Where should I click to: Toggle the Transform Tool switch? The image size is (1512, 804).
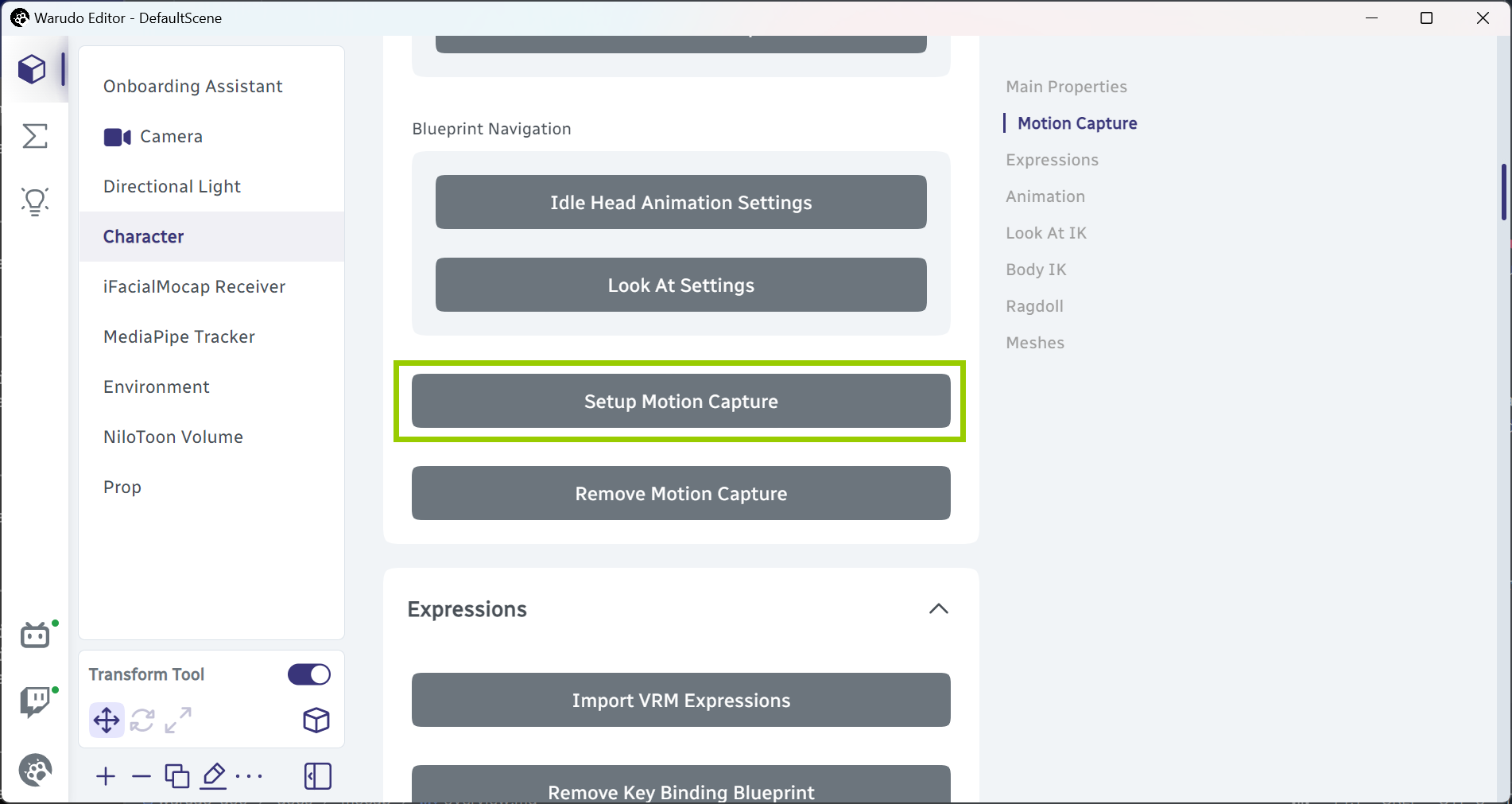(x=309, y=674)
